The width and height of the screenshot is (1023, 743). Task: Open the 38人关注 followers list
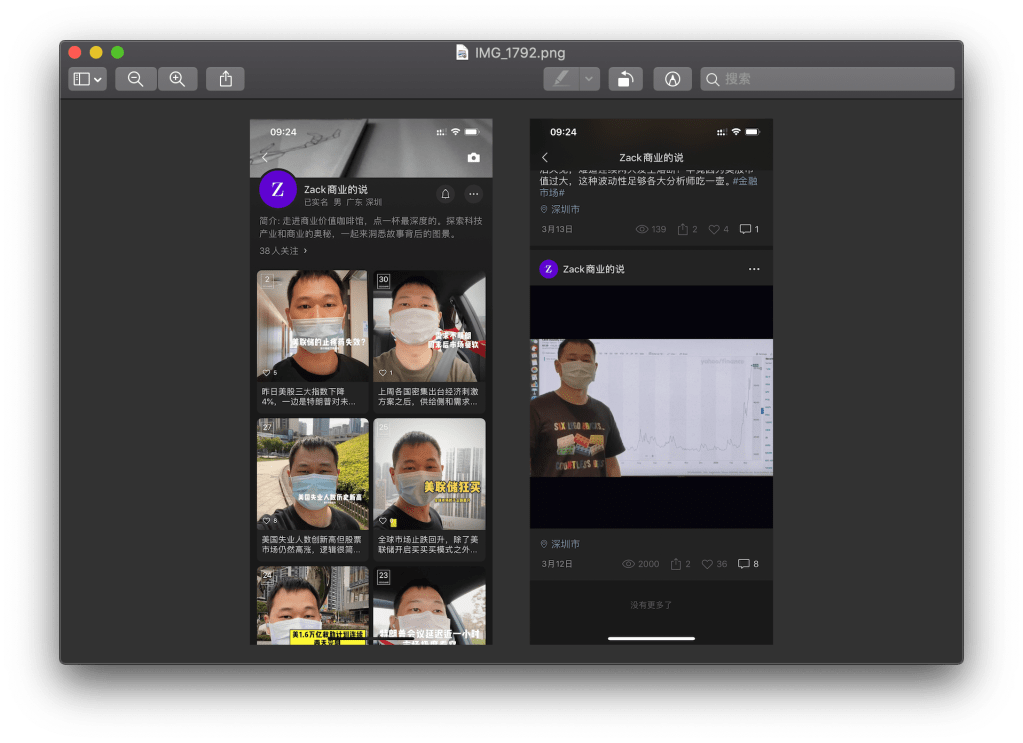[x=283, y=251]
